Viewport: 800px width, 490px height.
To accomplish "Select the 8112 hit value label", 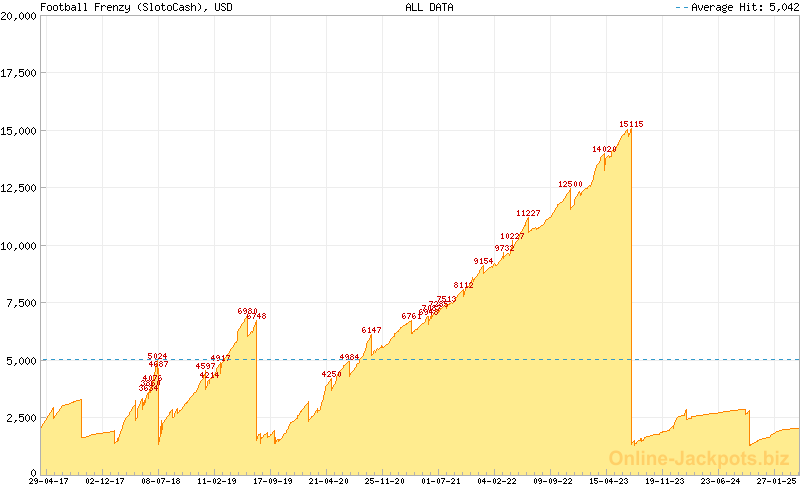I will pyautogui.click(x=463, y=285).
